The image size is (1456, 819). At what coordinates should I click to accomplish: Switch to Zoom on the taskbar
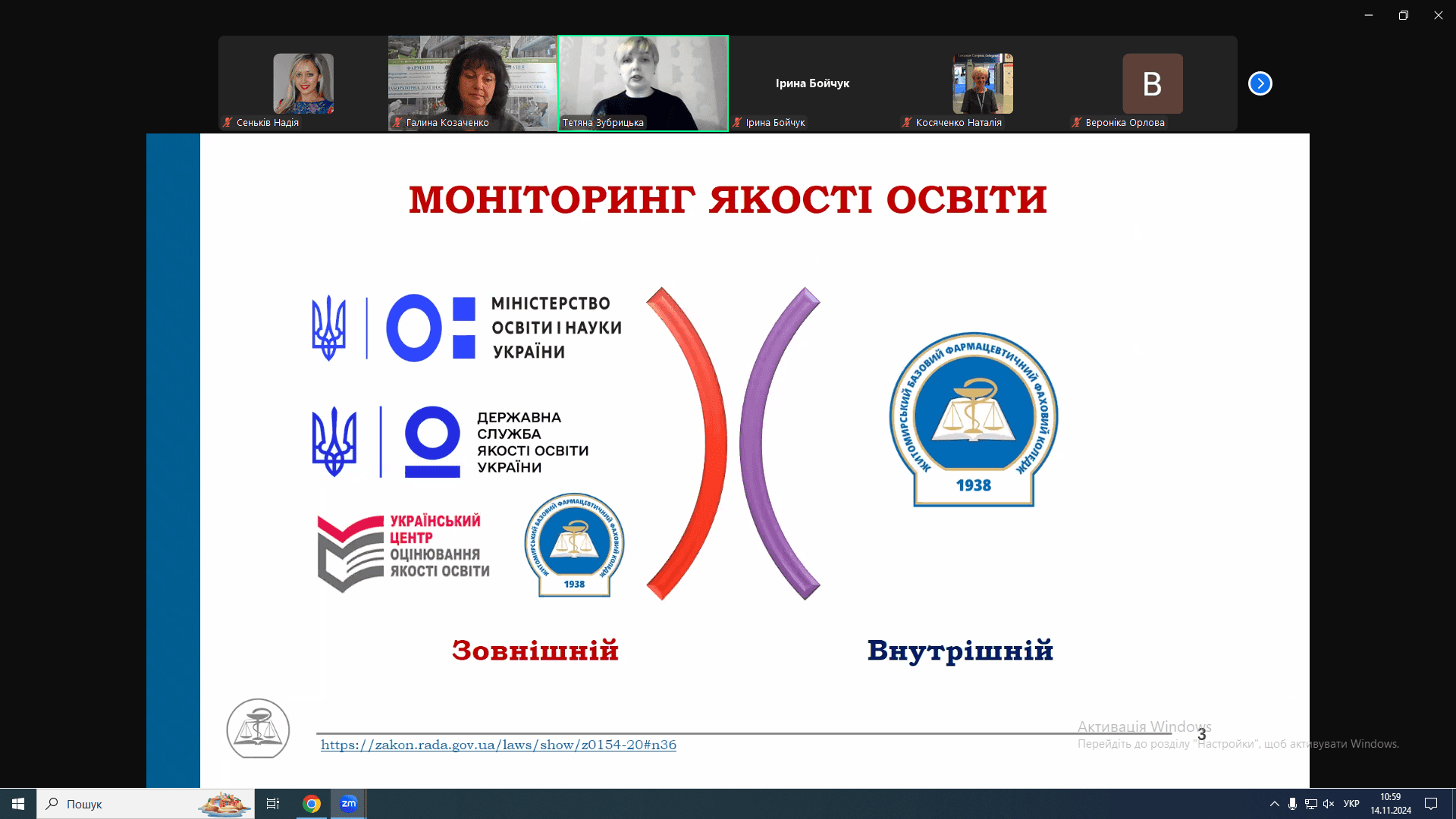[x=349, y=804]
